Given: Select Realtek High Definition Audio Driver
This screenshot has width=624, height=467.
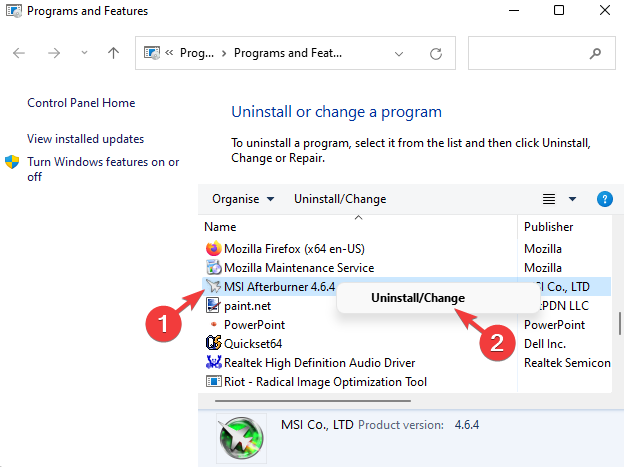Looking at the screenshot, I should [320, 363].
